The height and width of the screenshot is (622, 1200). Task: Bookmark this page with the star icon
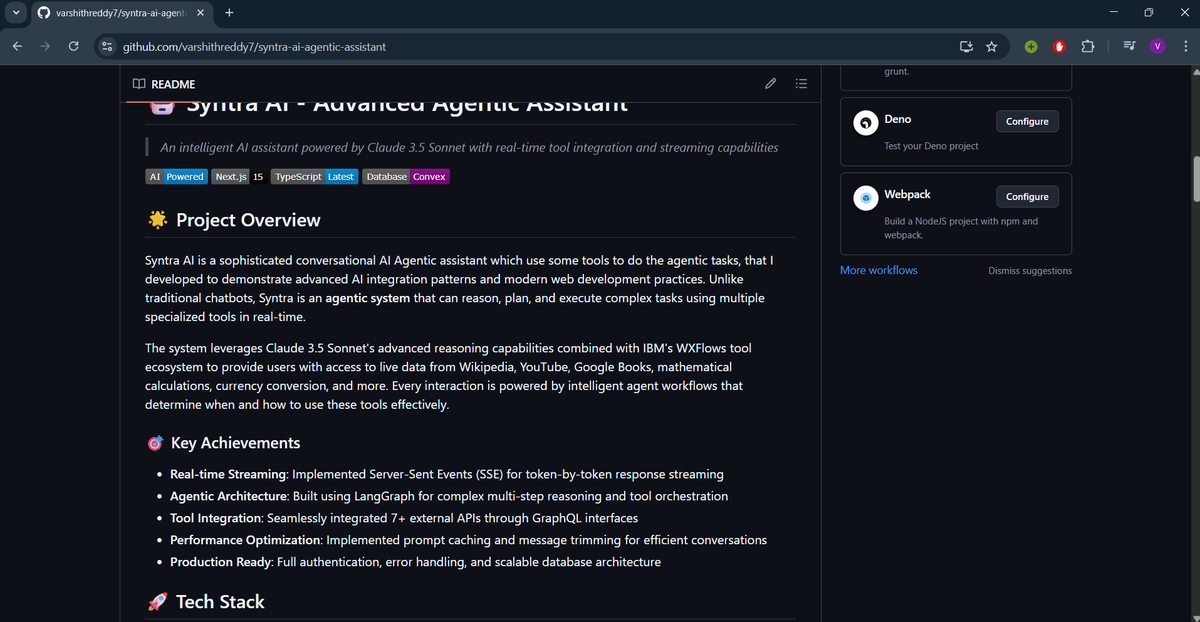pos(991,46)
